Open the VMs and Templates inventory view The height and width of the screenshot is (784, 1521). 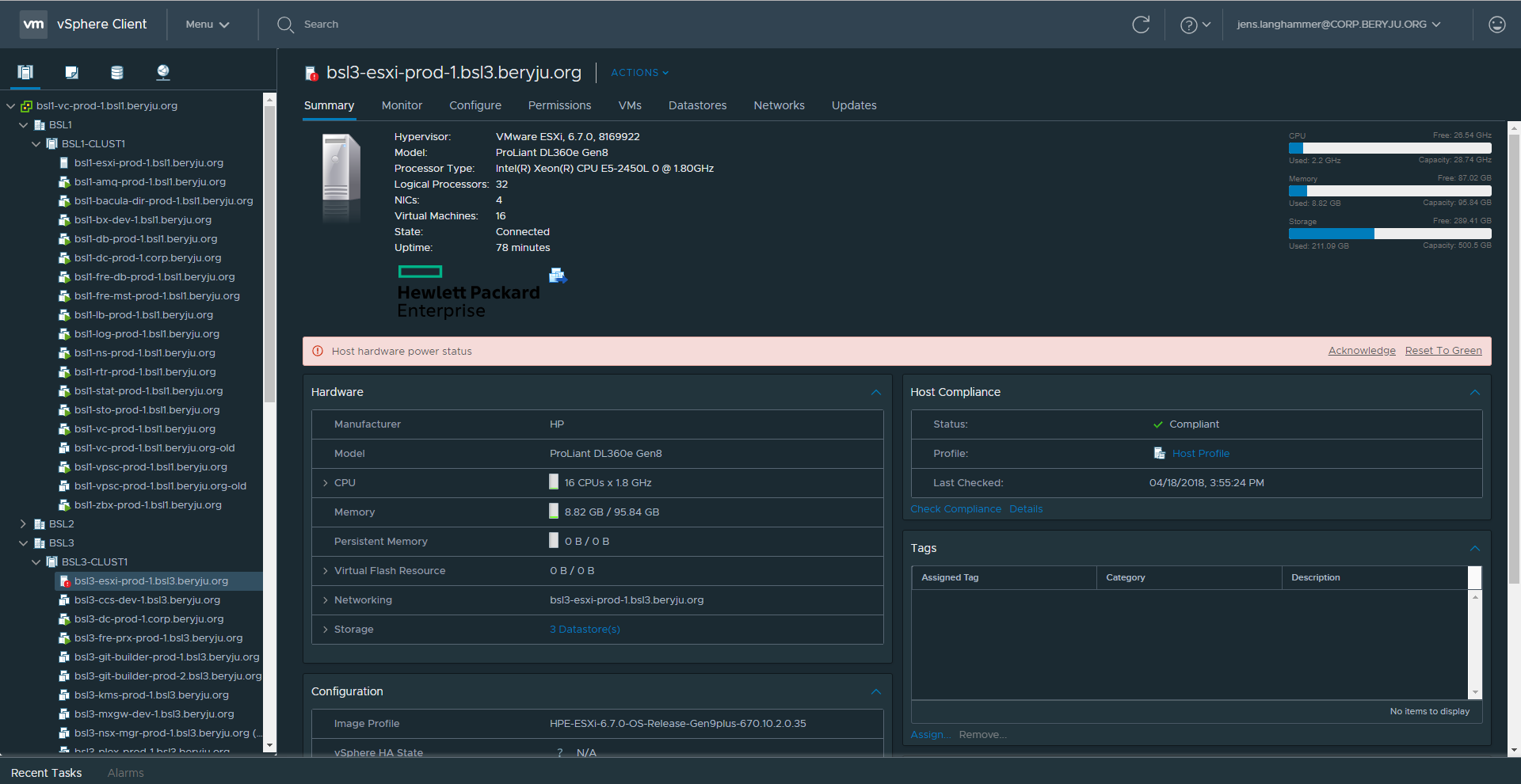71,72
